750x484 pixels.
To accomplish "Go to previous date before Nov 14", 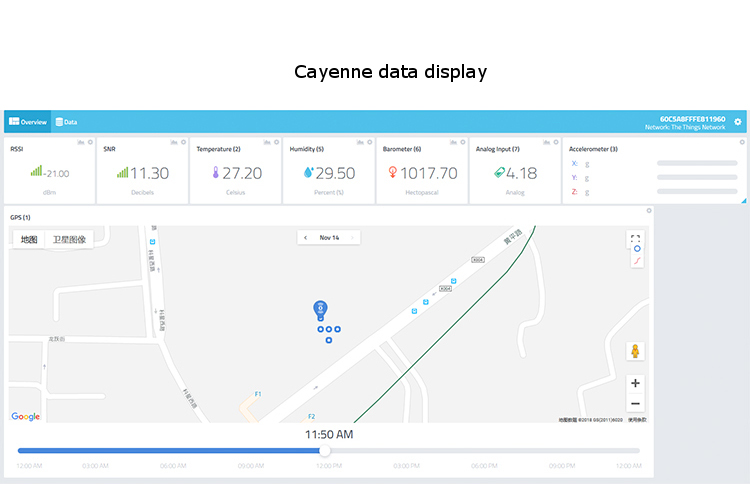I will [x=305, y=238].
